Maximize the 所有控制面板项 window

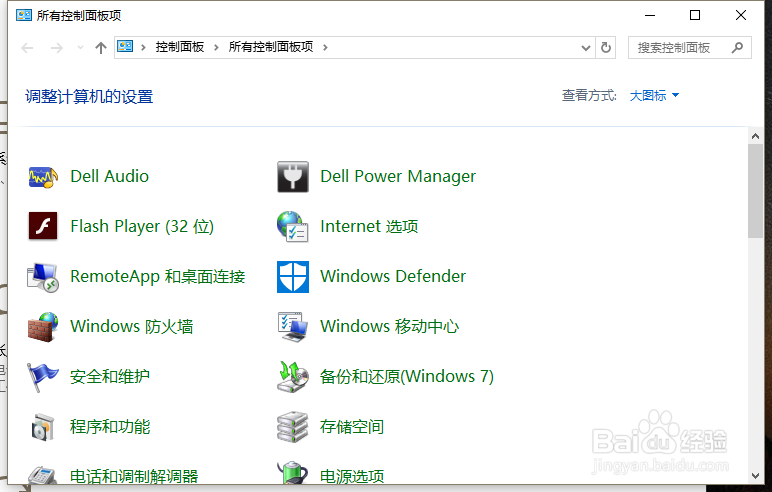tap(695, 15)
